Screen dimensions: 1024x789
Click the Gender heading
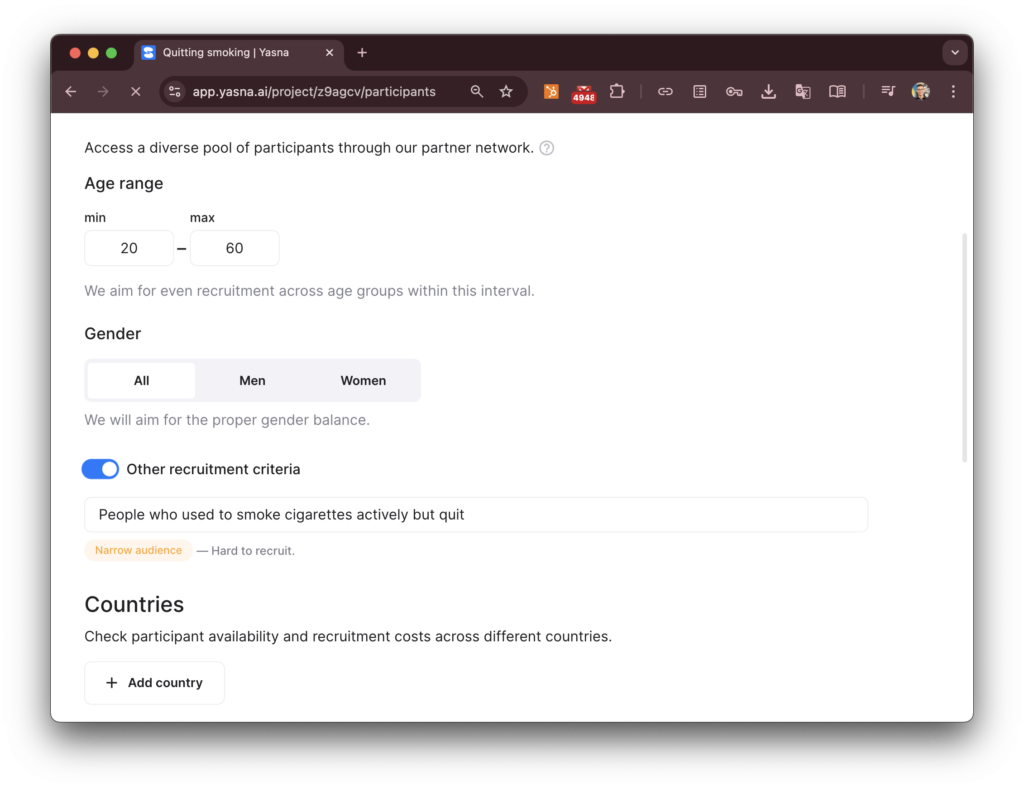point(112,334)
